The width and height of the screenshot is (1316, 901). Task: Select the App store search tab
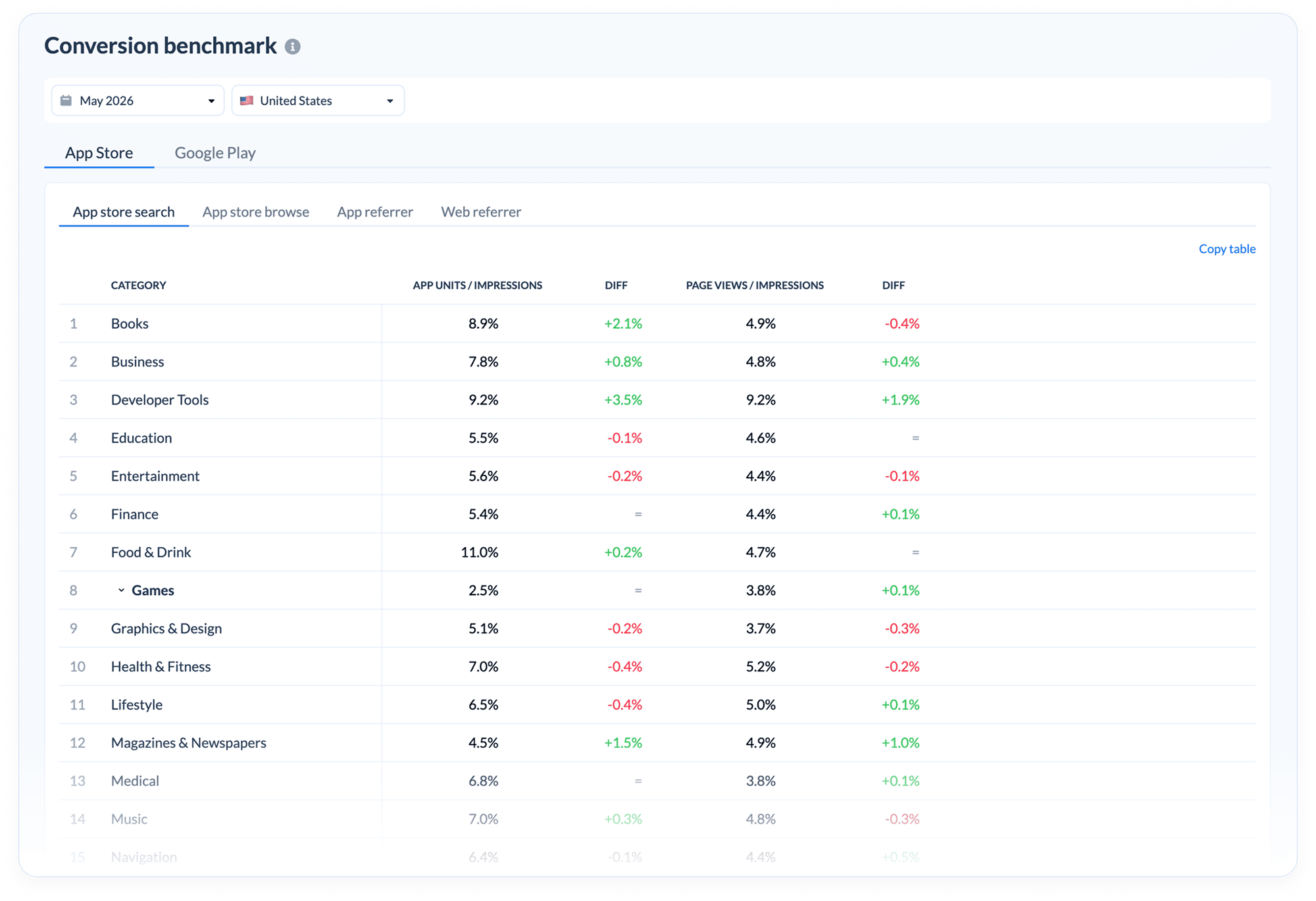124,212
